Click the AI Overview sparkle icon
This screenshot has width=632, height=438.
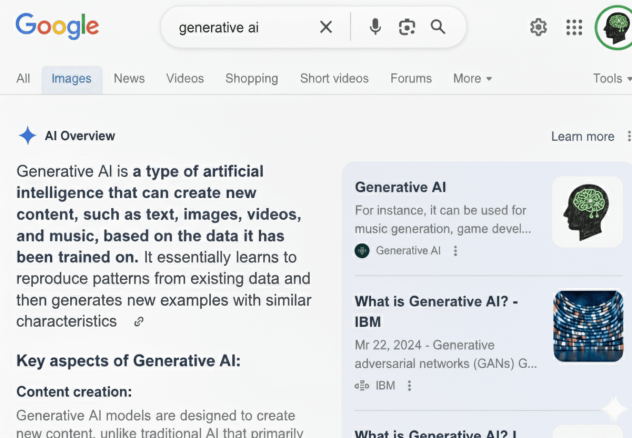[27, 135]
